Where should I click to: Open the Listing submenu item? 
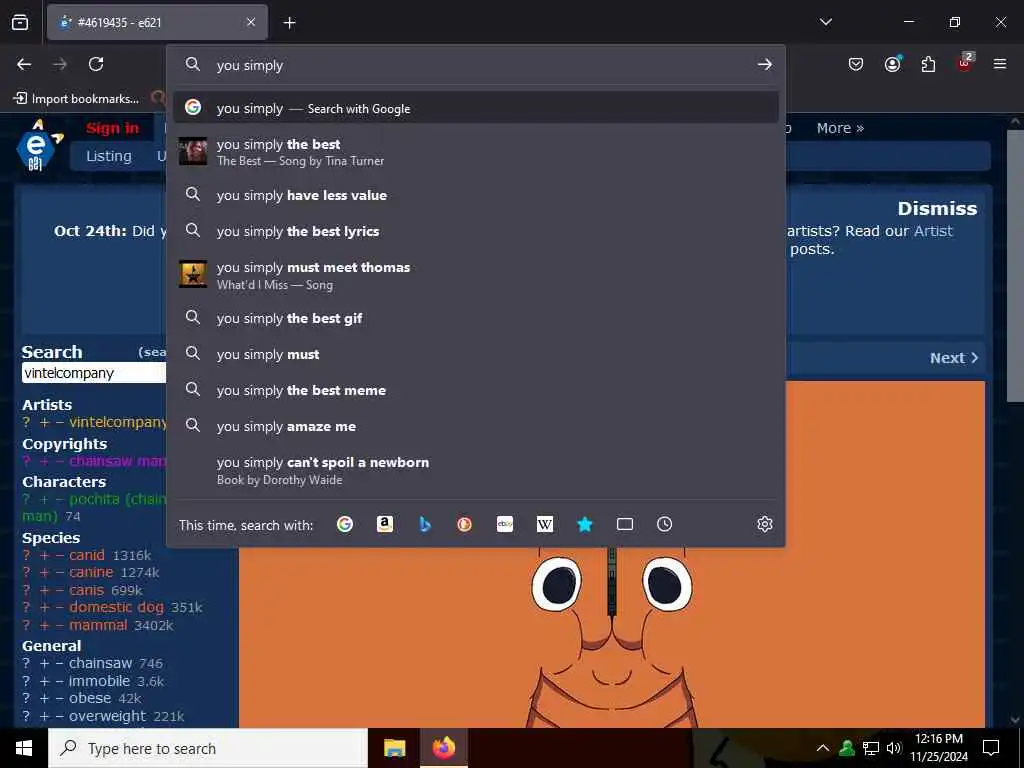click(x=109, y=156)
